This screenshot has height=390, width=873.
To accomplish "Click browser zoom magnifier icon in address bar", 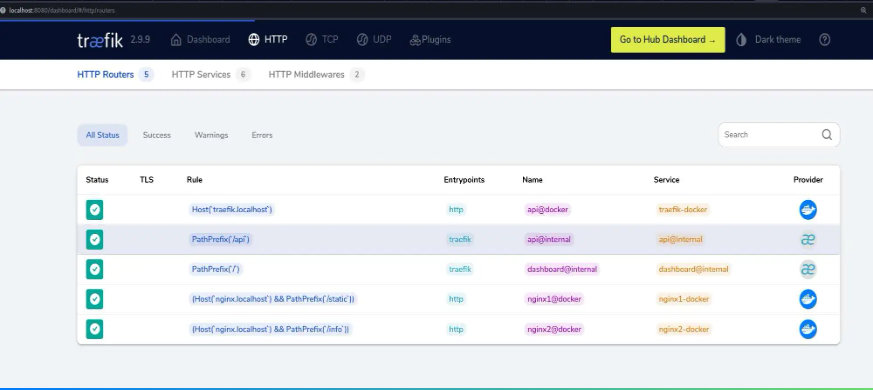I will tap(864, 10).
